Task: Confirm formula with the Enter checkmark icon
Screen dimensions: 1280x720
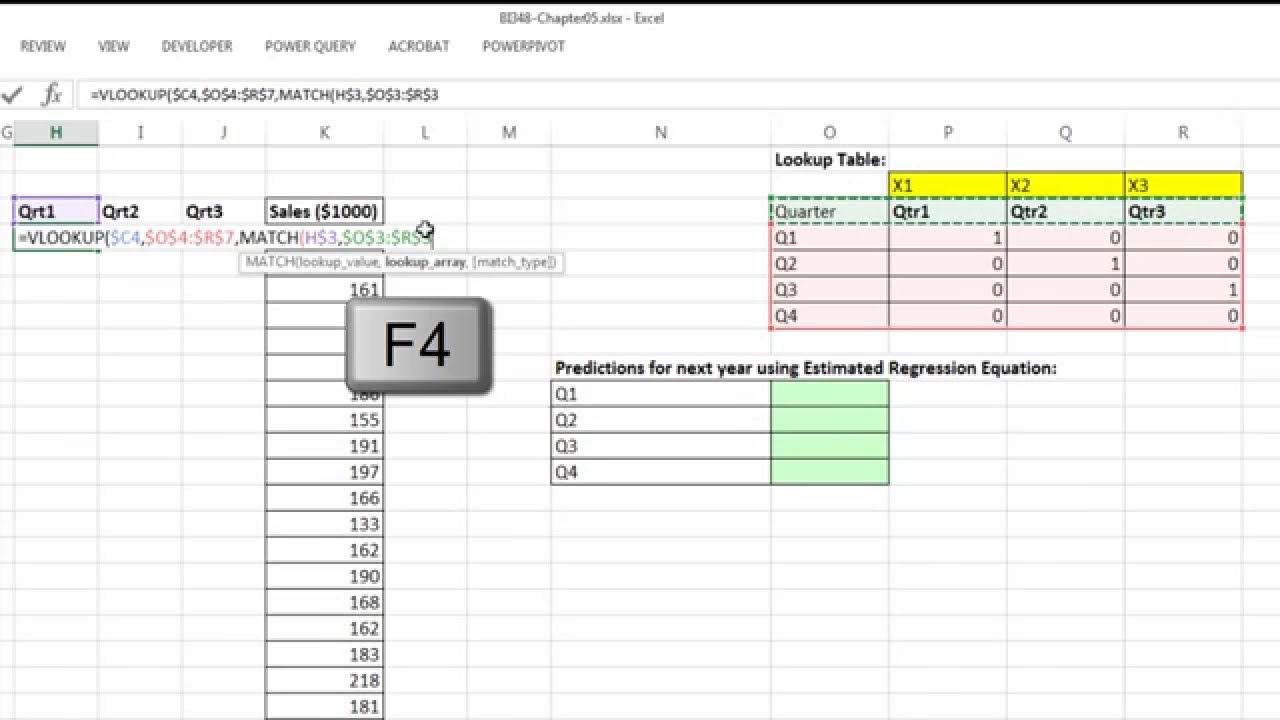Action: coord(12,95)
